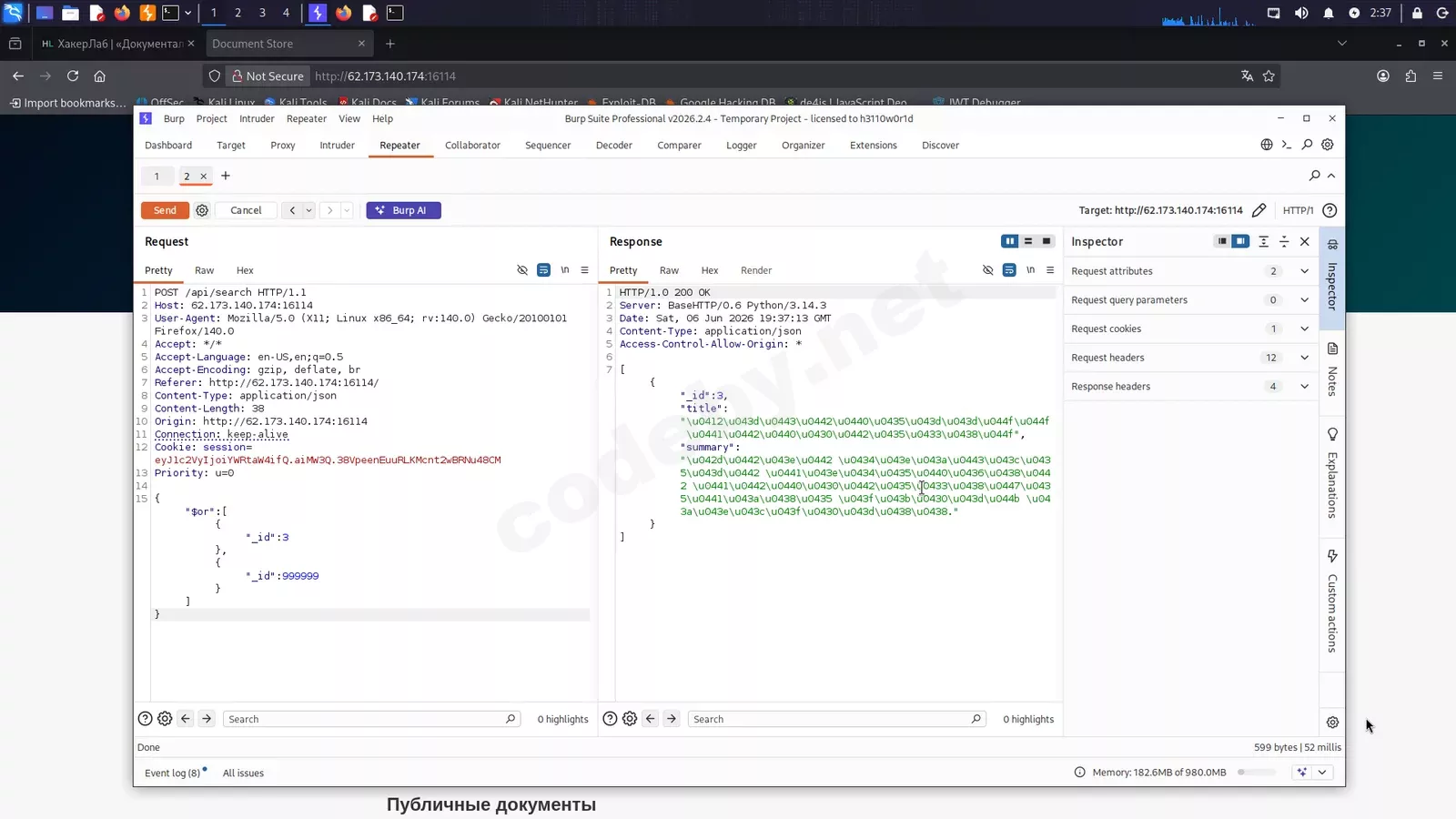Expand all Inspector sections icon

1263,241
